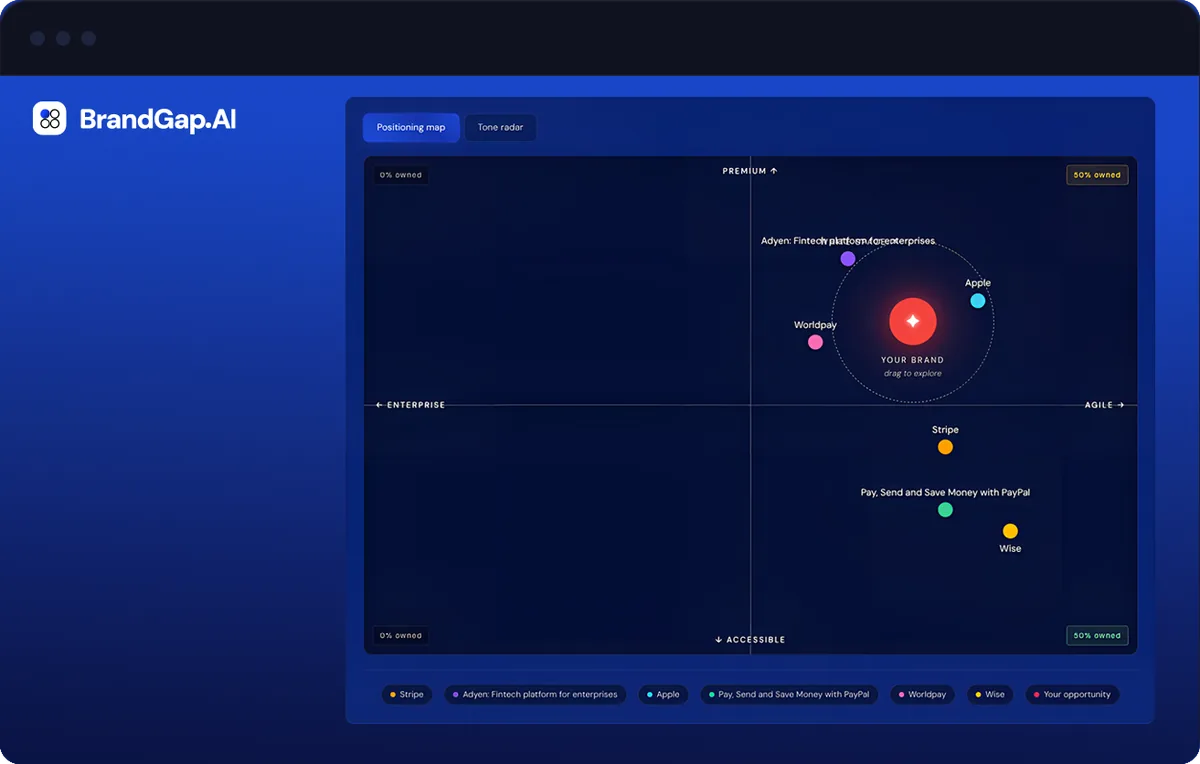Click the yellow Wise dot on map
The width and height of the screenshot is (1200, 764).
click(1010, 531)
